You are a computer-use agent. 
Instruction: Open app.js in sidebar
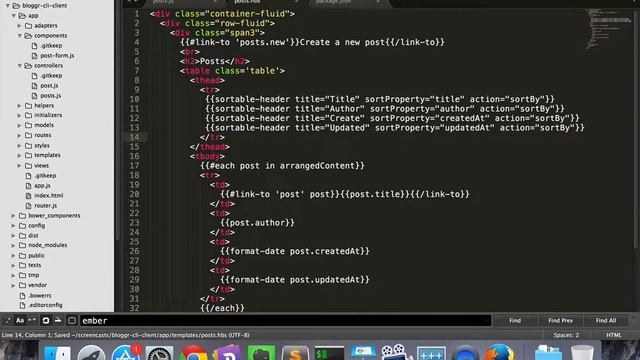point(42,185)
